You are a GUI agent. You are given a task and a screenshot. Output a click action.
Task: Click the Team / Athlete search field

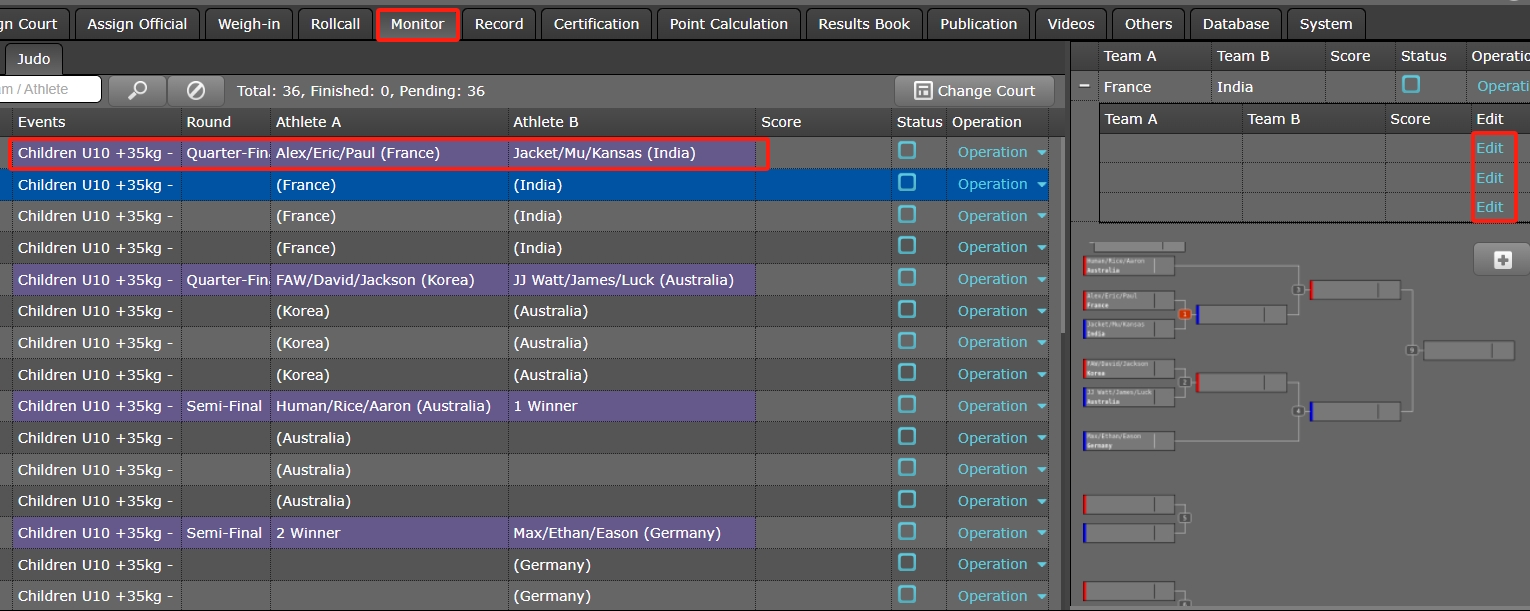pyautogui.click(x=50, y=90)
